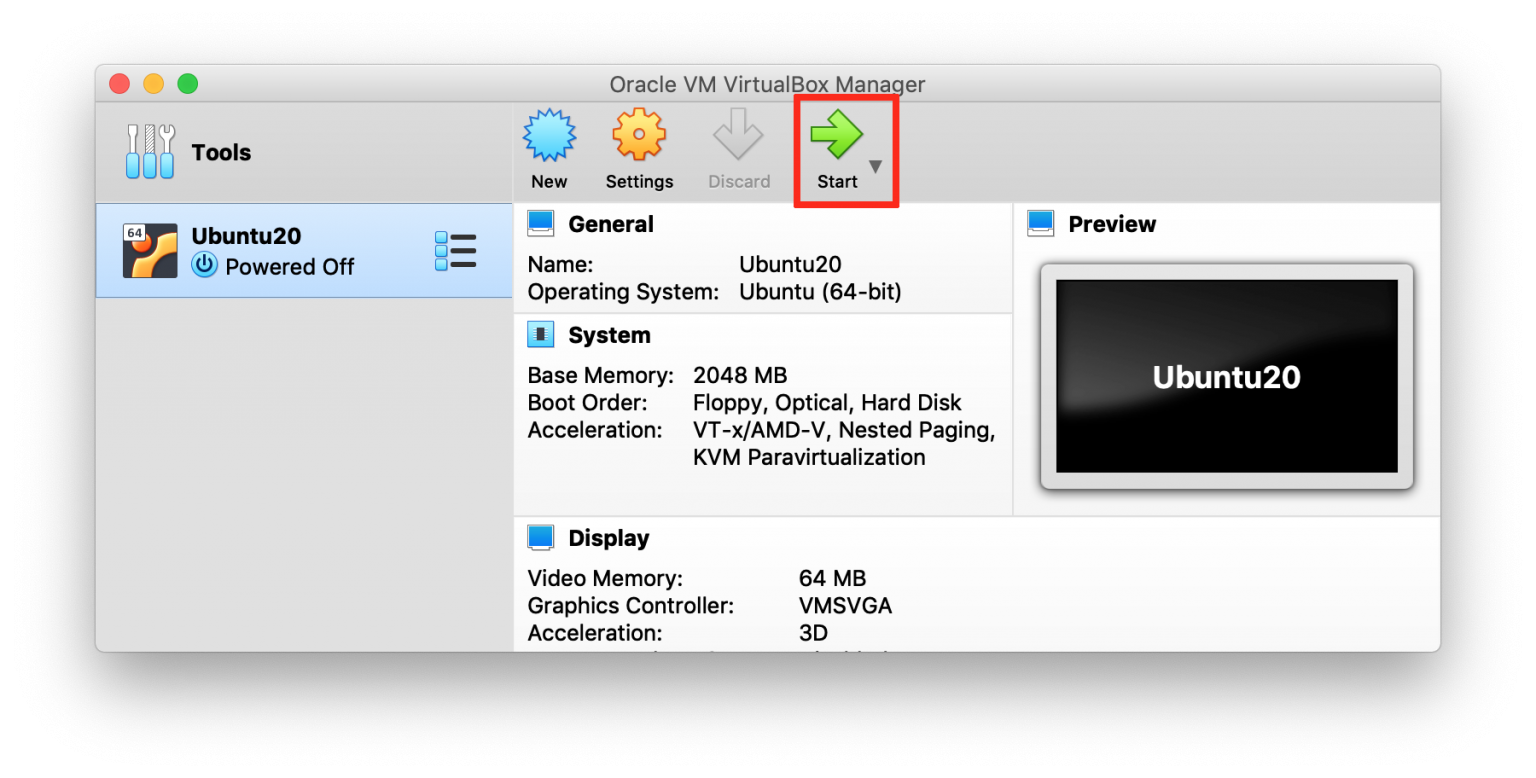
Task: Close the VirtualBox Manager window
Action: [x=120, y=84]
